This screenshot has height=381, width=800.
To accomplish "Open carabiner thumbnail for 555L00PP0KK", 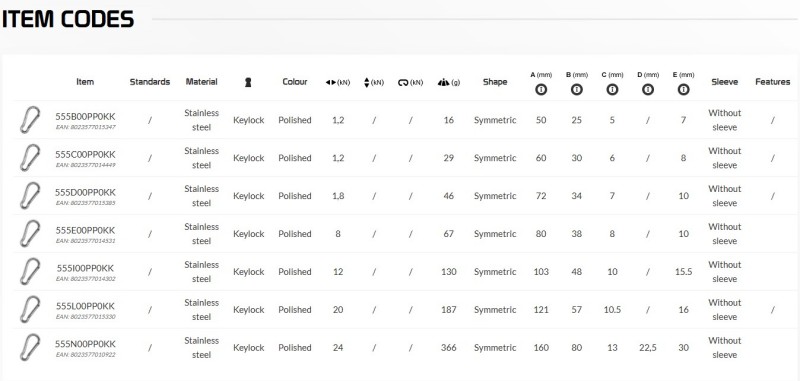I will [x=30, y=310].
